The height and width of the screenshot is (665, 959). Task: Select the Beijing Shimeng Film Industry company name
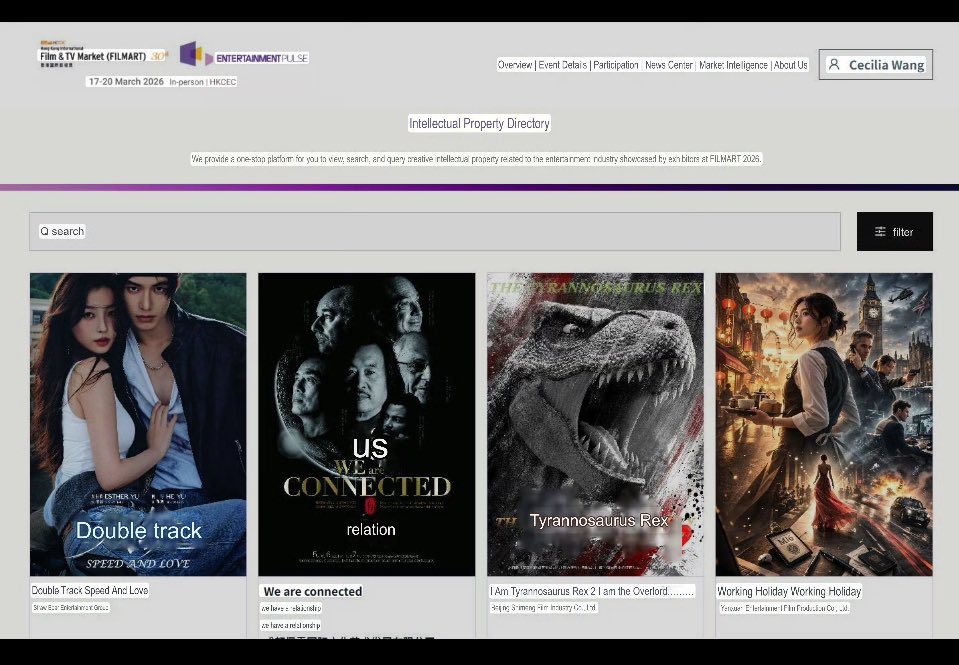pyautogui.click(x=544, y=607)
